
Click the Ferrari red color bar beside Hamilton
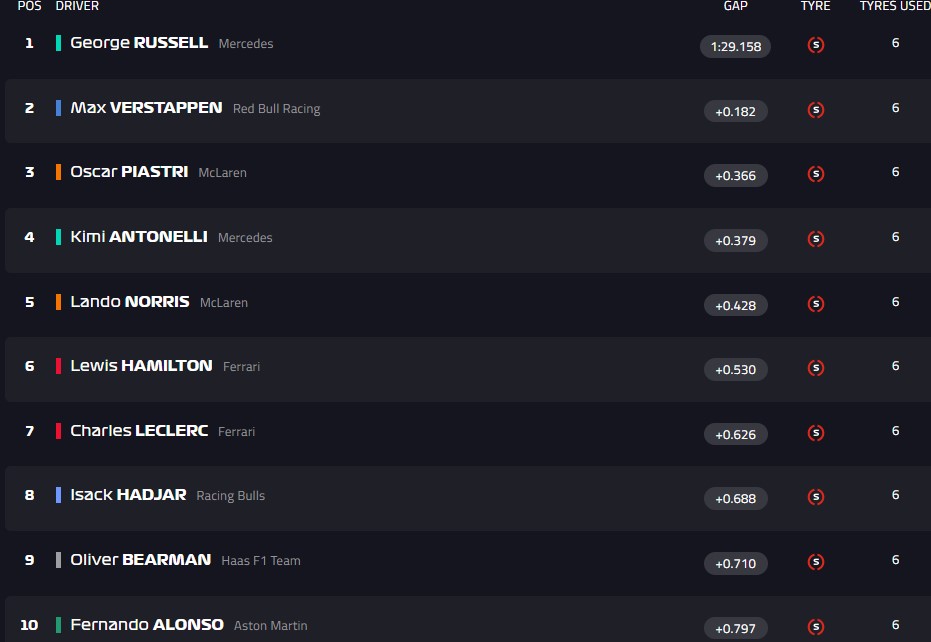(x=59, y=366)
